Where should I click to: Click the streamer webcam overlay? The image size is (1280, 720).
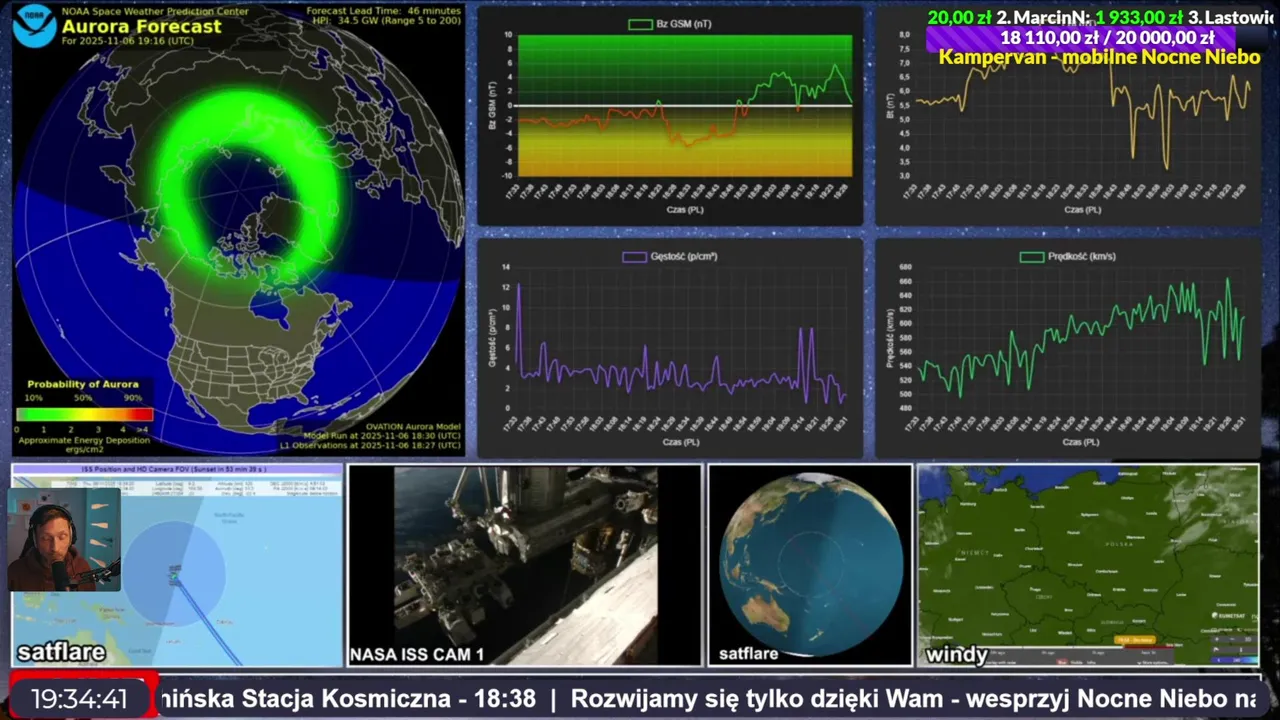(65, 539)
